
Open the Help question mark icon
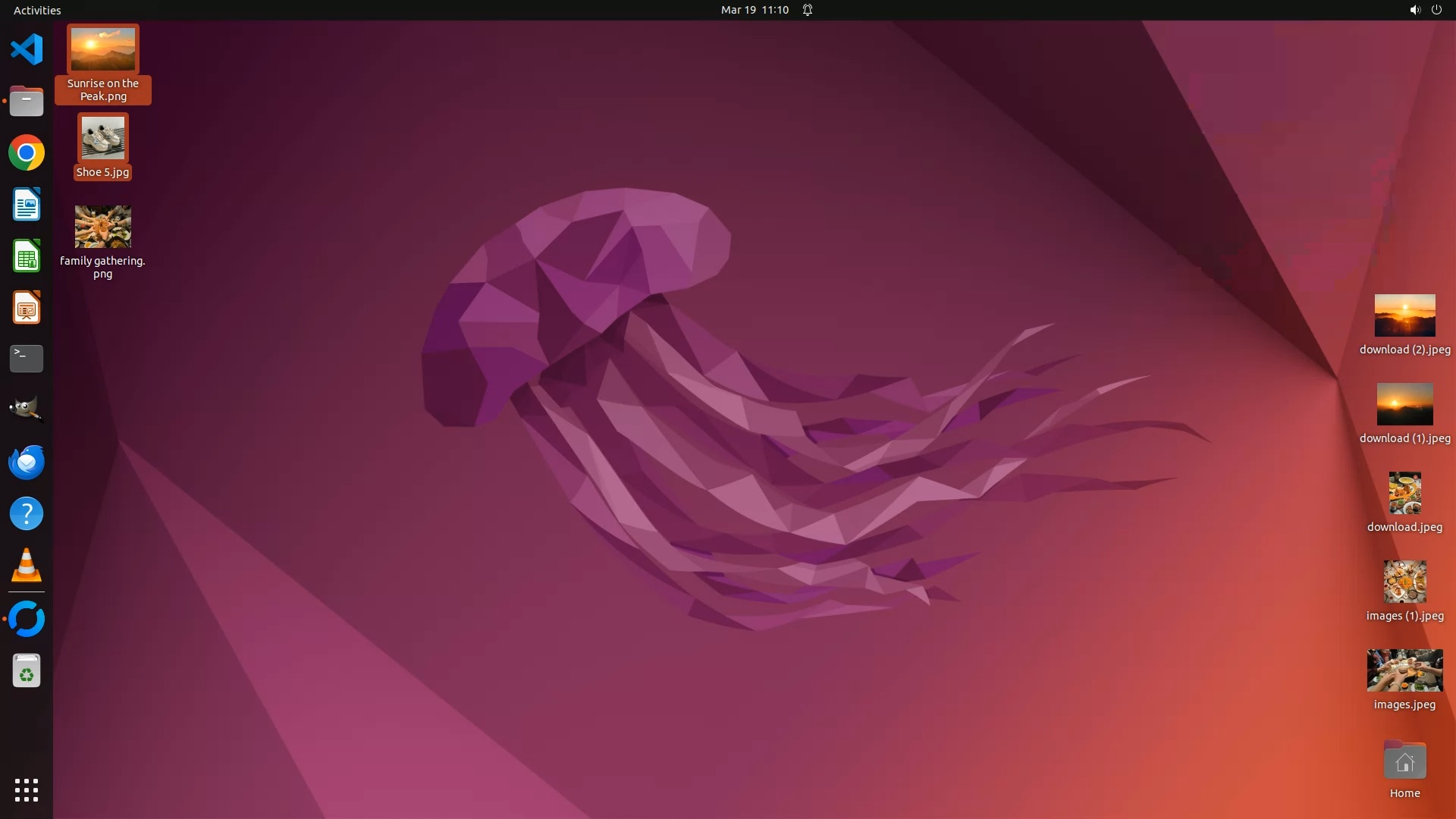(x=27, y=513)
